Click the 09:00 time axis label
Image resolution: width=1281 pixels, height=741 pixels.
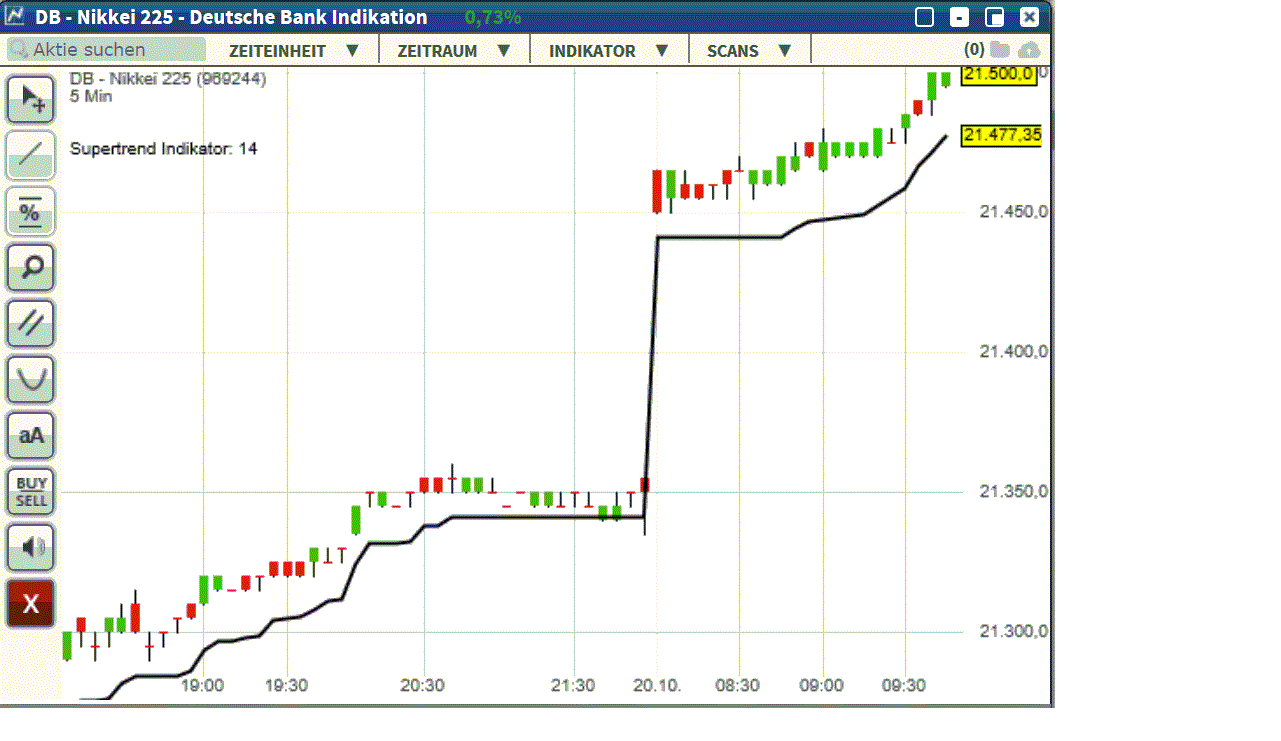822,686
